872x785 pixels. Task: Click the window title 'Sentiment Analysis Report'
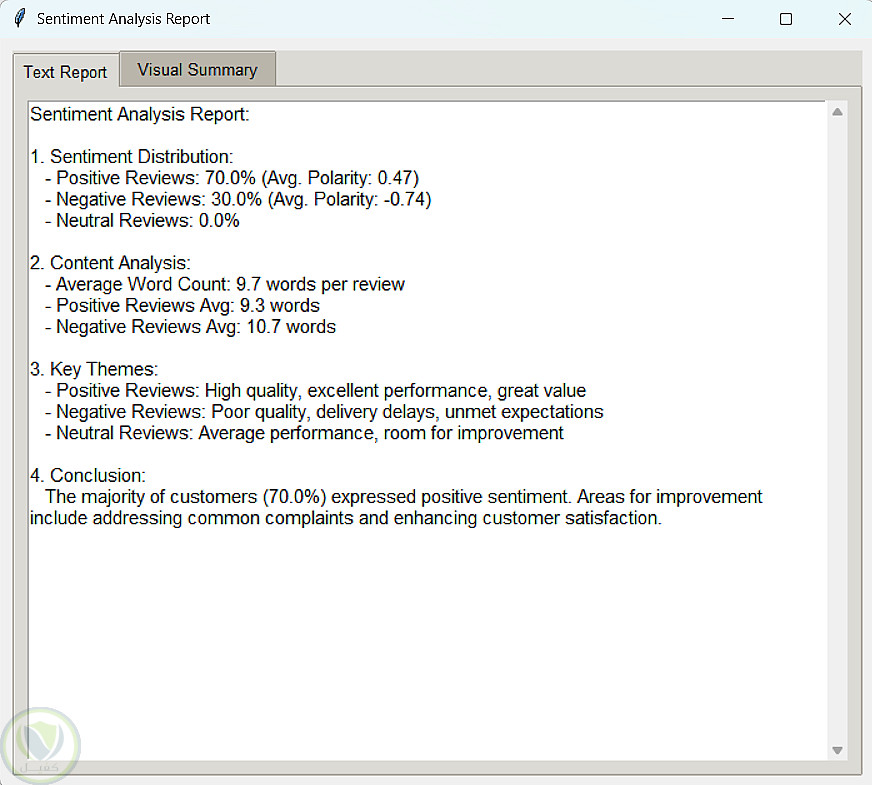(123, 19)
